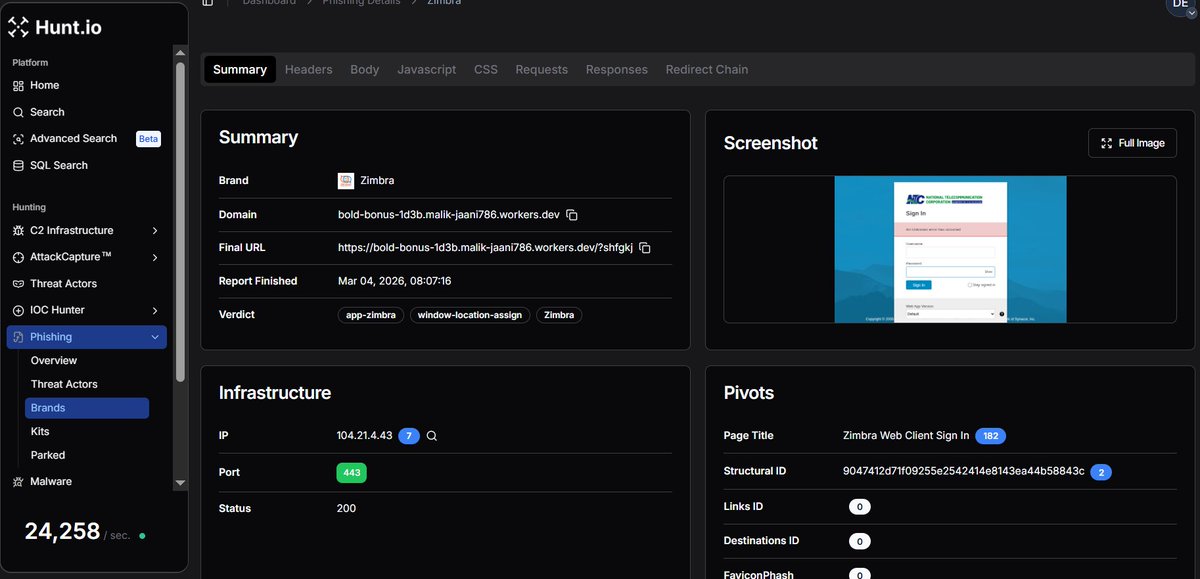
Task: Expand the C2 Infrastructure chevron
Action: click(154, 231)
